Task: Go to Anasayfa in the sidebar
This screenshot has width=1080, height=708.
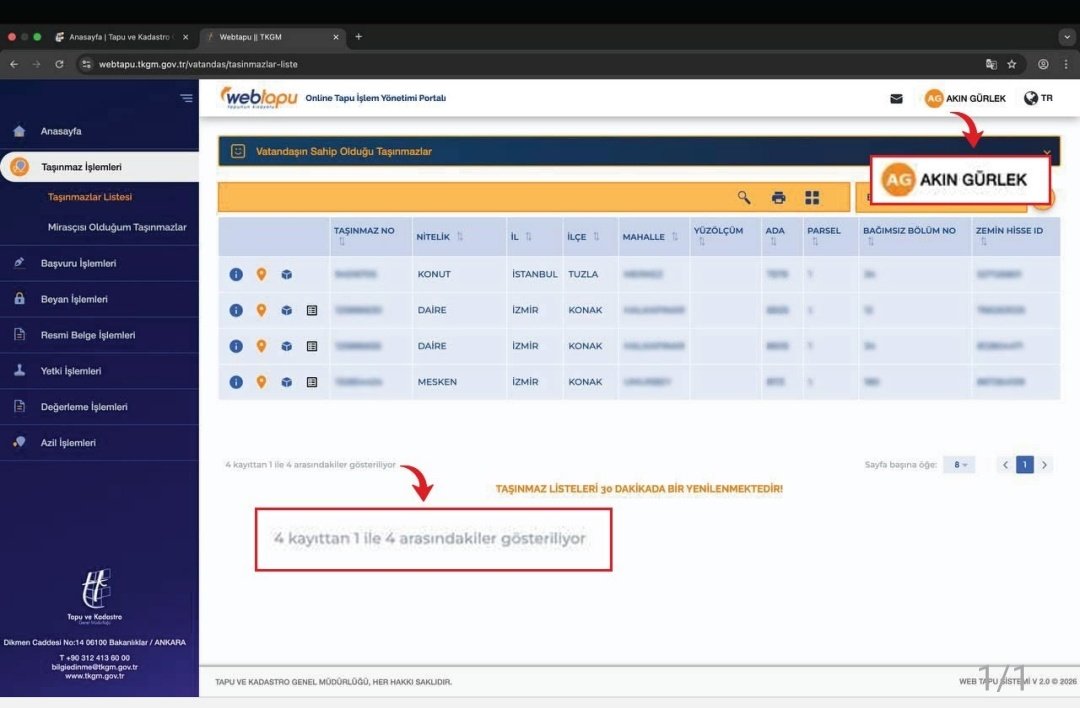Action: pyautogui.click(x=100, y=131)
